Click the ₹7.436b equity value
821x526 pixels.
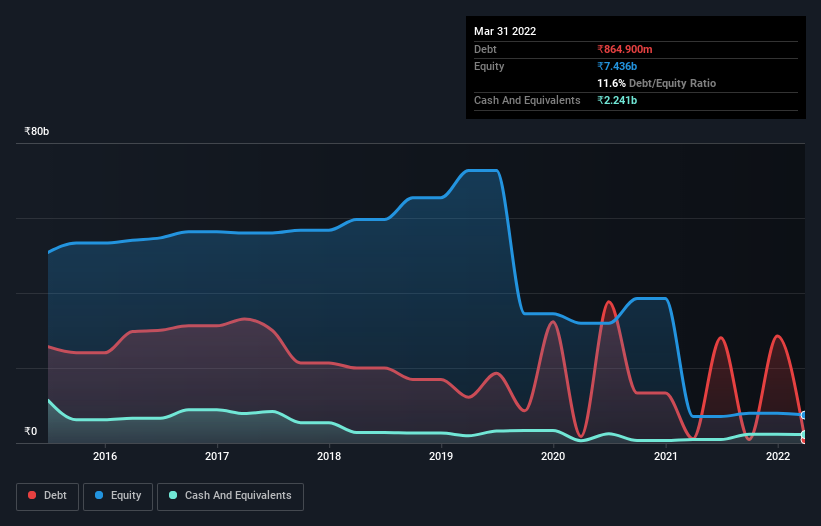click(617, 66)
